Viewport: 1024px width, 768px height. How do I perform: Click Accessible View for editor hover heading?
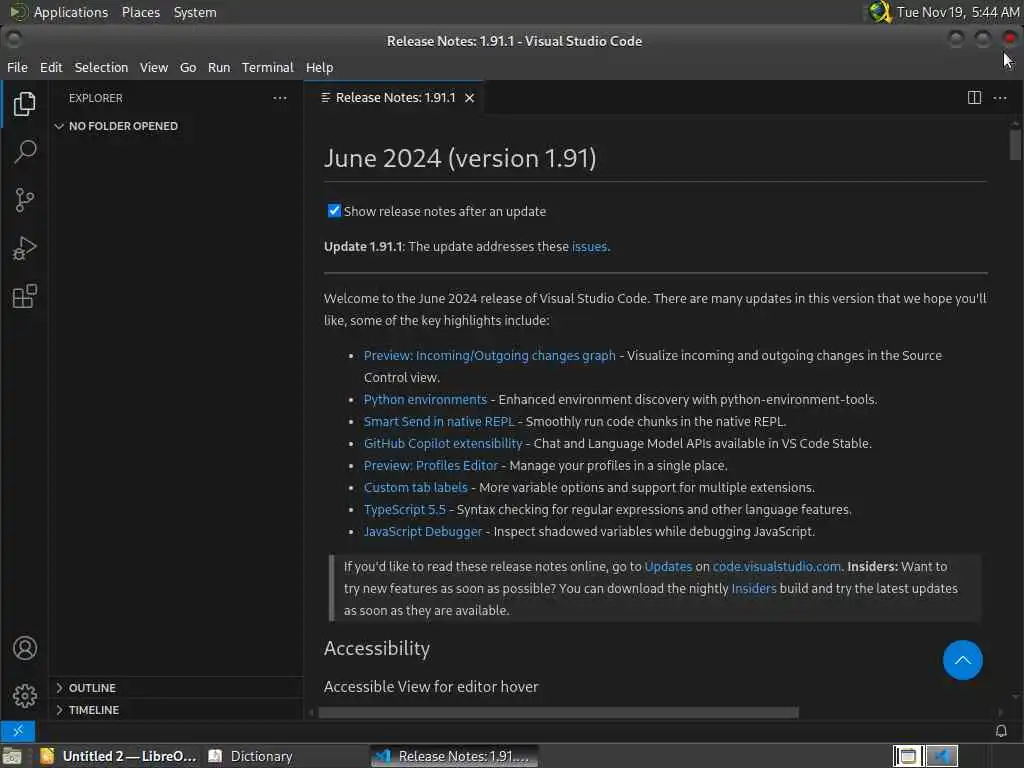tap(431, 687)
